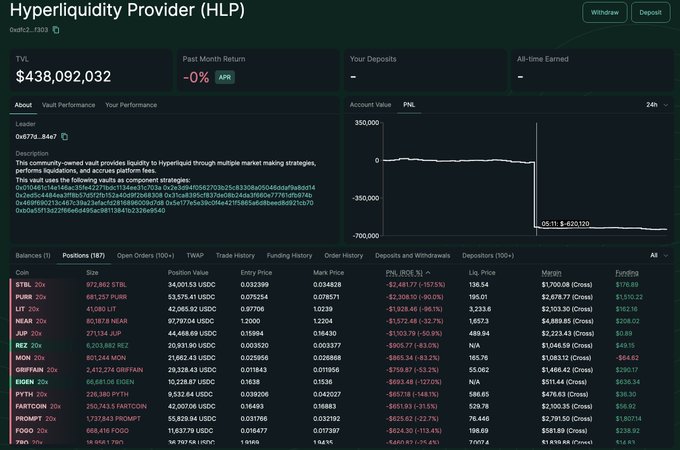Click the LIT coin name

(20, 309)
